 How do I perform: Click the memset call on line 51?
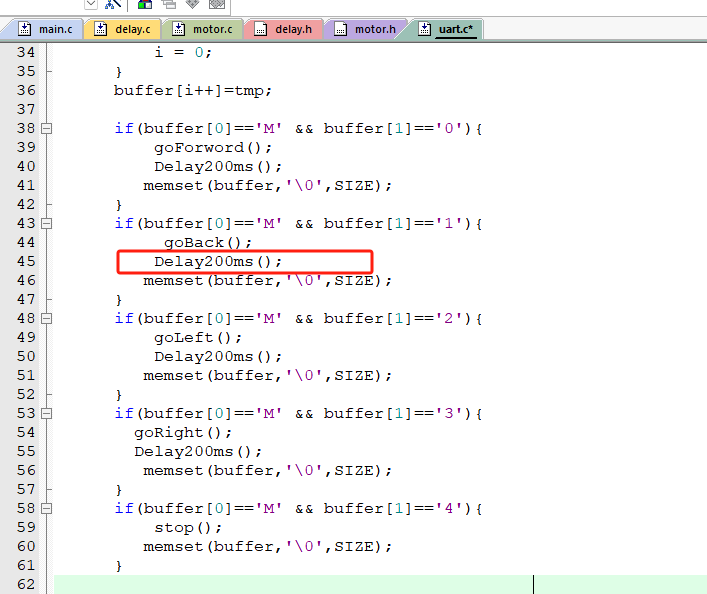[x=267, y=376]
